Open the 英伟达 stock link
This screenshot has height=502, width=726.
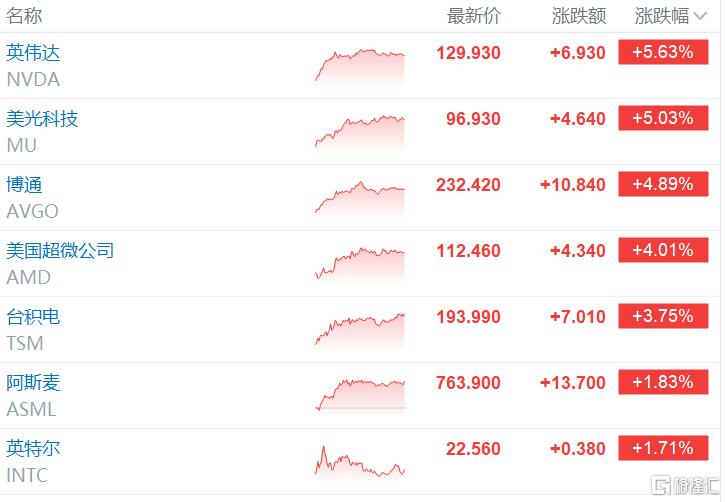tap(33, 53)
